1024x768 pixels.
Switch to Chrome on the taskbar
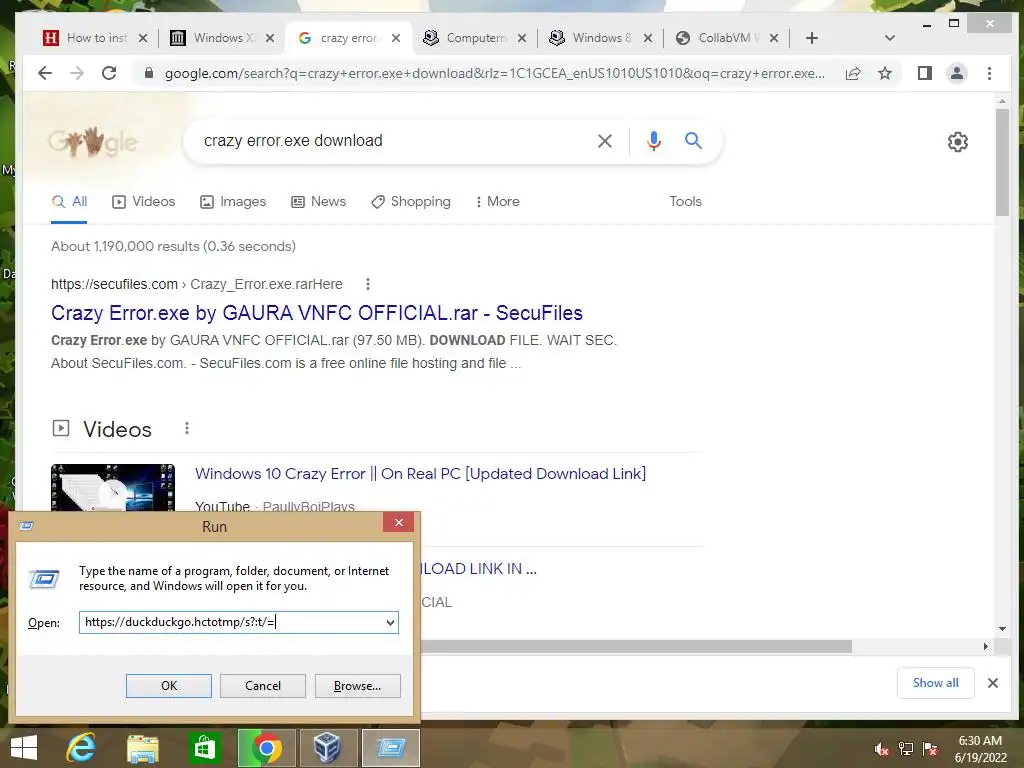[266, 748]
